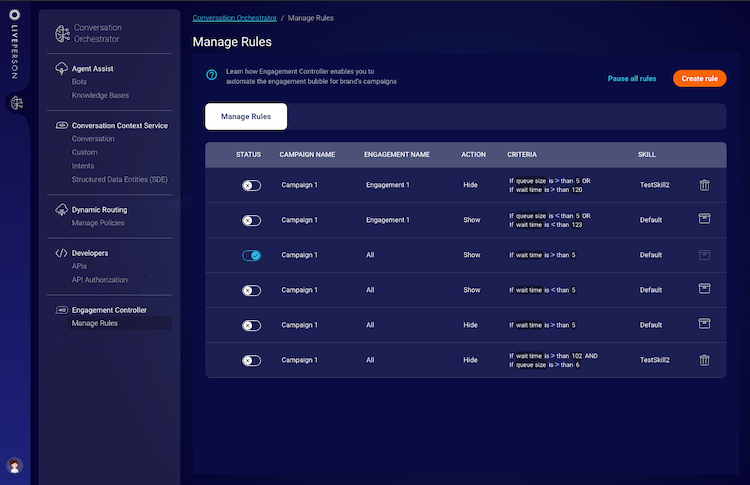Screen dimensions: 750x485
Task: Click Dynamic Routing section heading
Action: tap(99, 210)
